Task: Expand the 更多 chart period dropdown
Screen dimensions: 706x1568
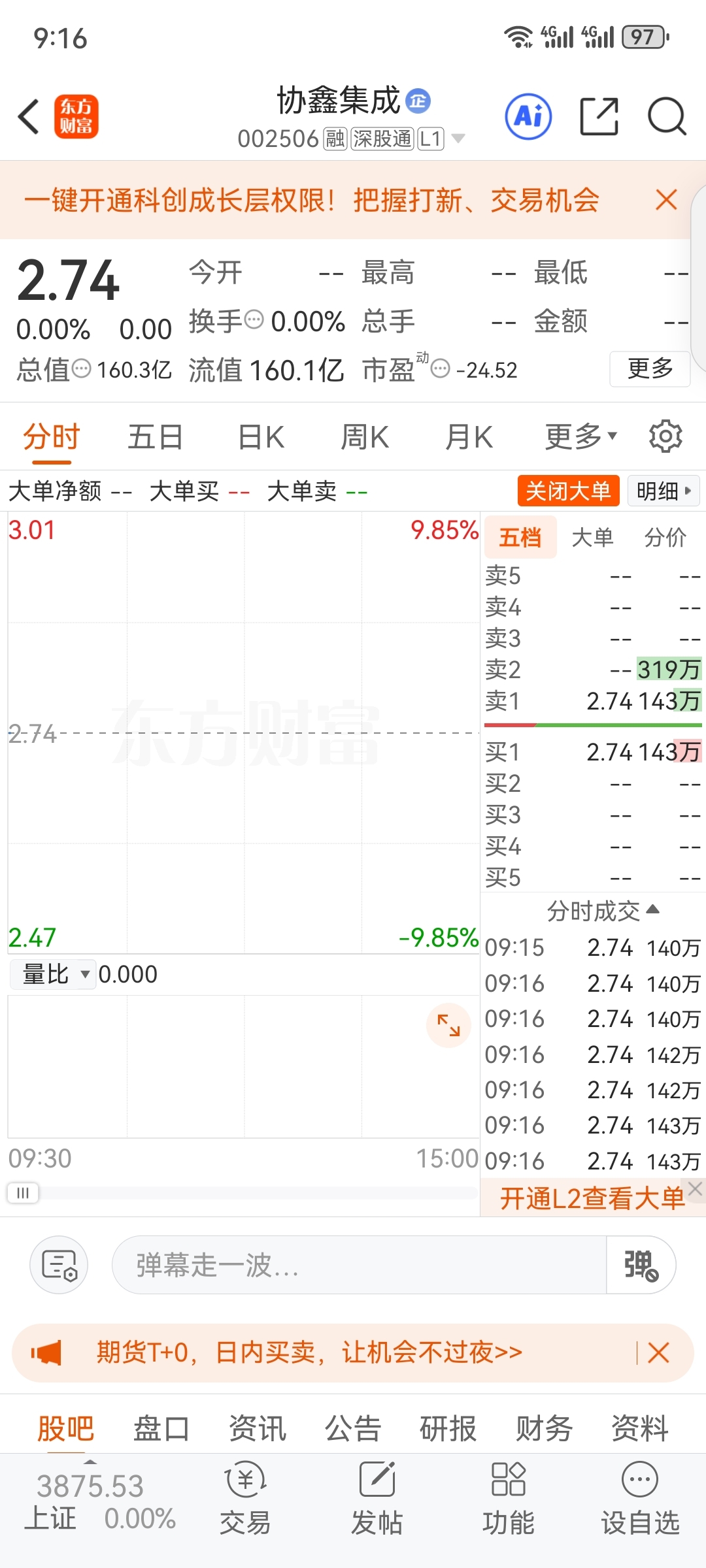Action: pyautogui.click(x=581, y=437)
